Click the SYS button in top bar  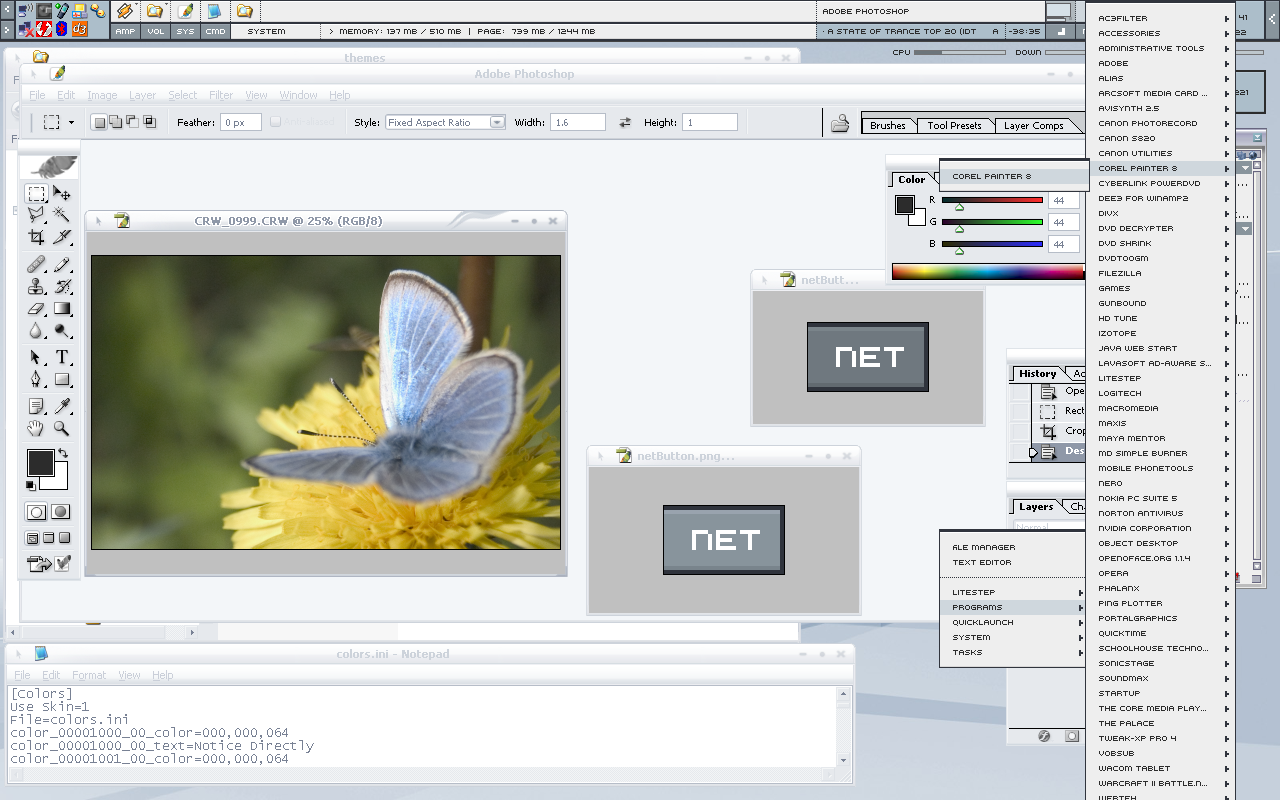pos(185,31)
